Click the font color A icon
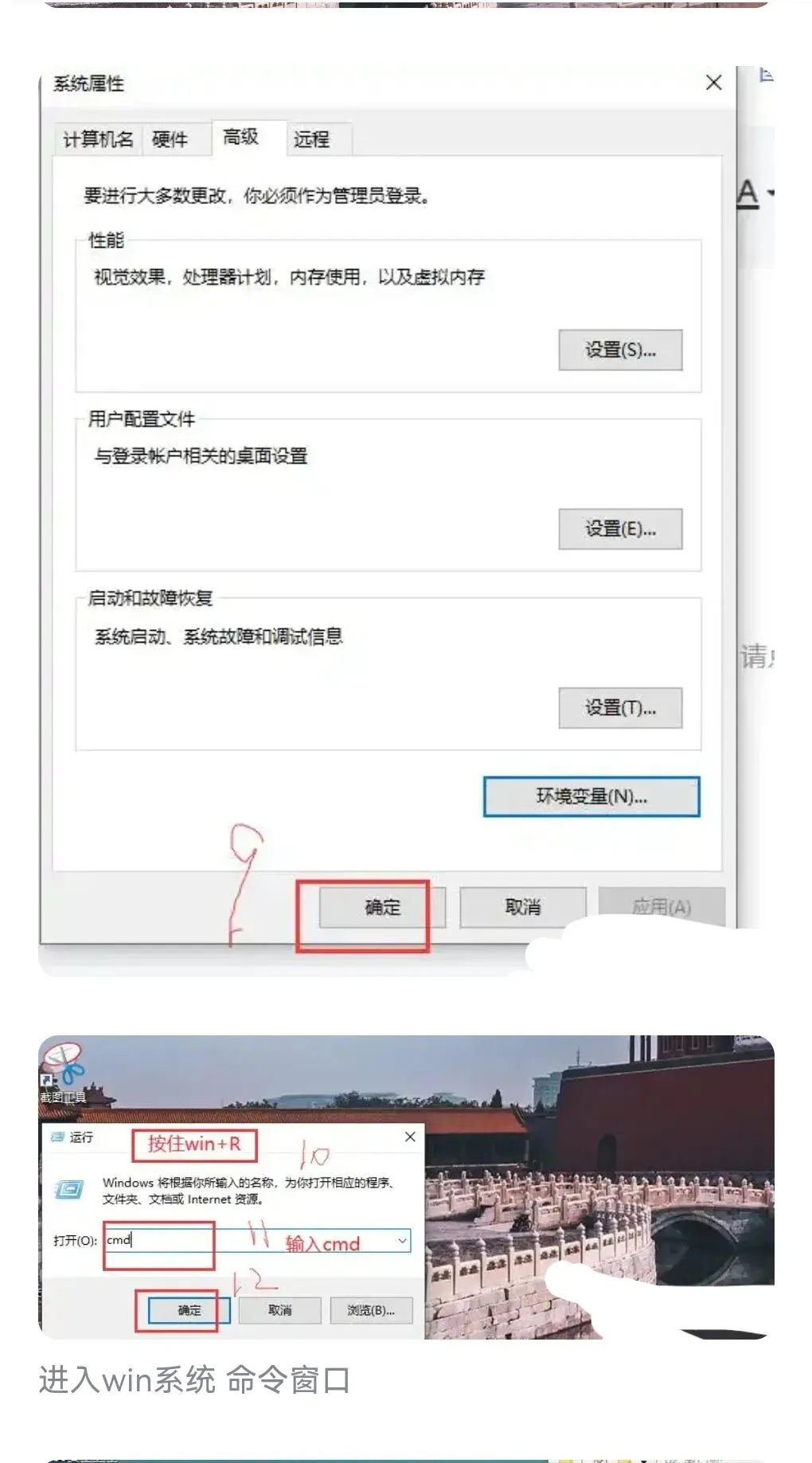 click(x=747, y=194)
